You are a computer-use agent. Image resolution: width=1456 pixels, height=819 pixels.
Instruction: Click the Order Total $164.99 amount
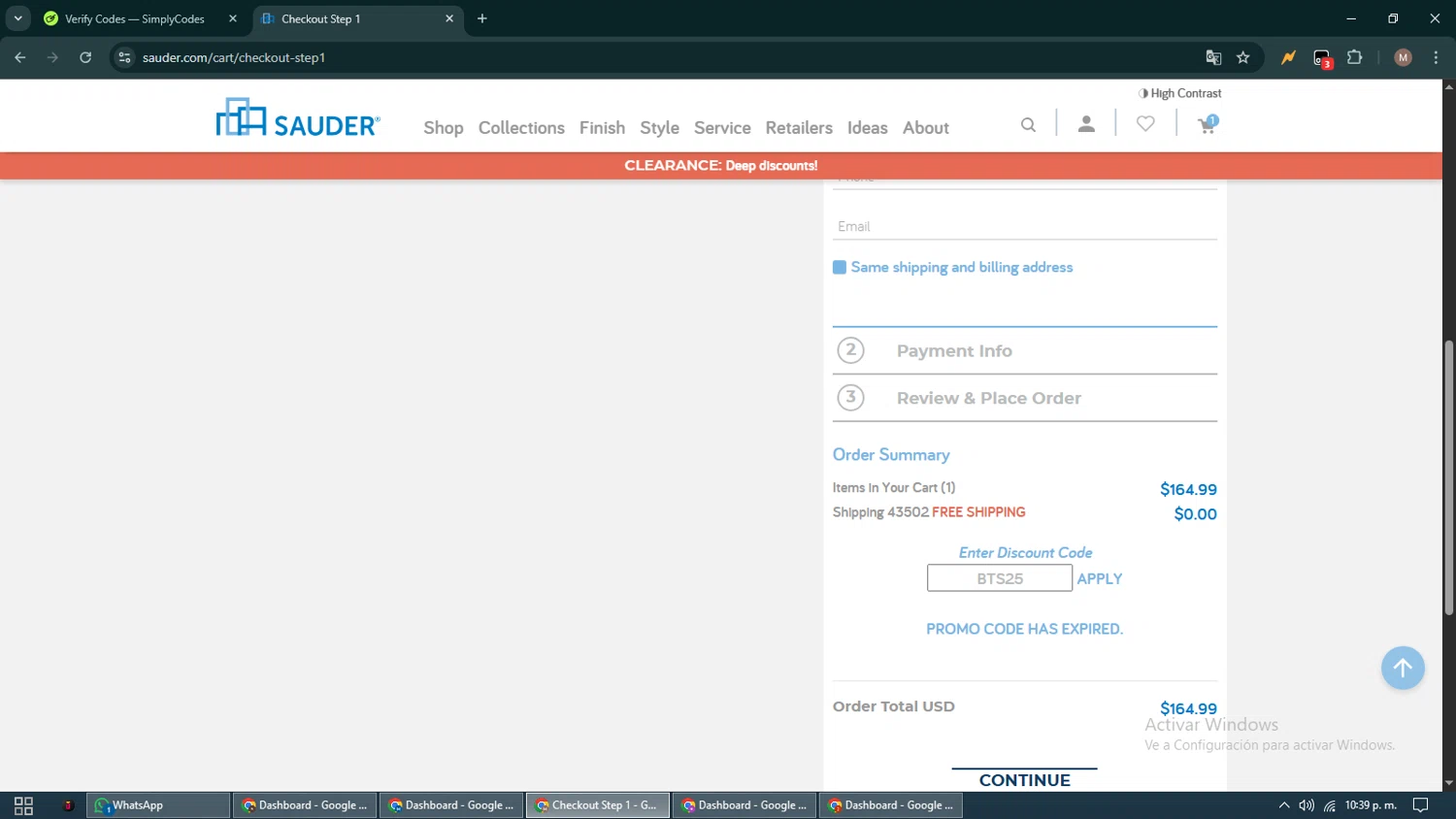click(1188, 708)
